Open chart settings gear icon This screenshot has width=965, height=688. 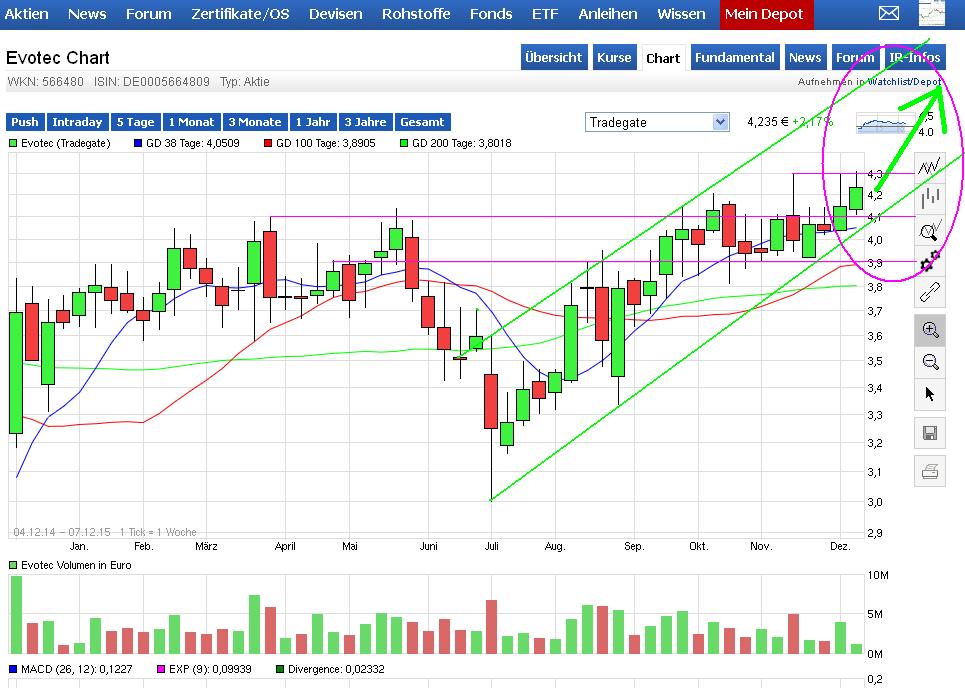click(929, 262)
